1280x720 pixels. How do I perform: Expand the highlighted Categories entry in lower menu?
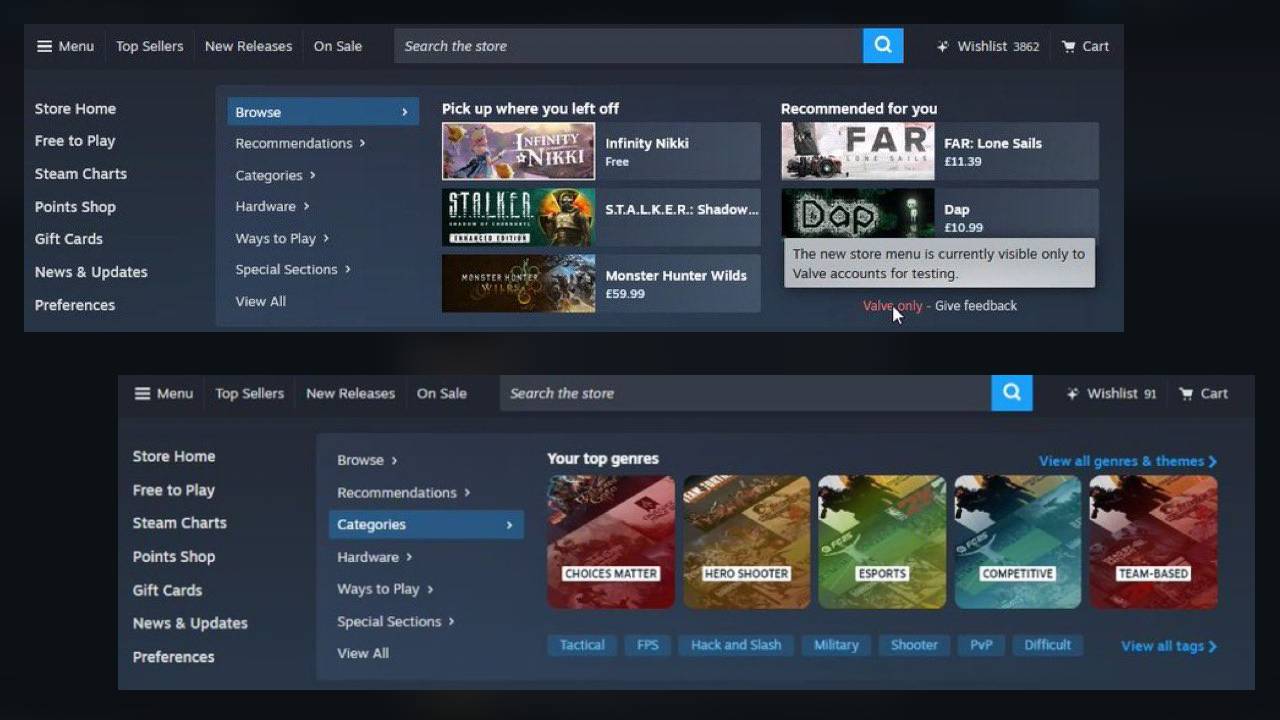click(426, 524)
